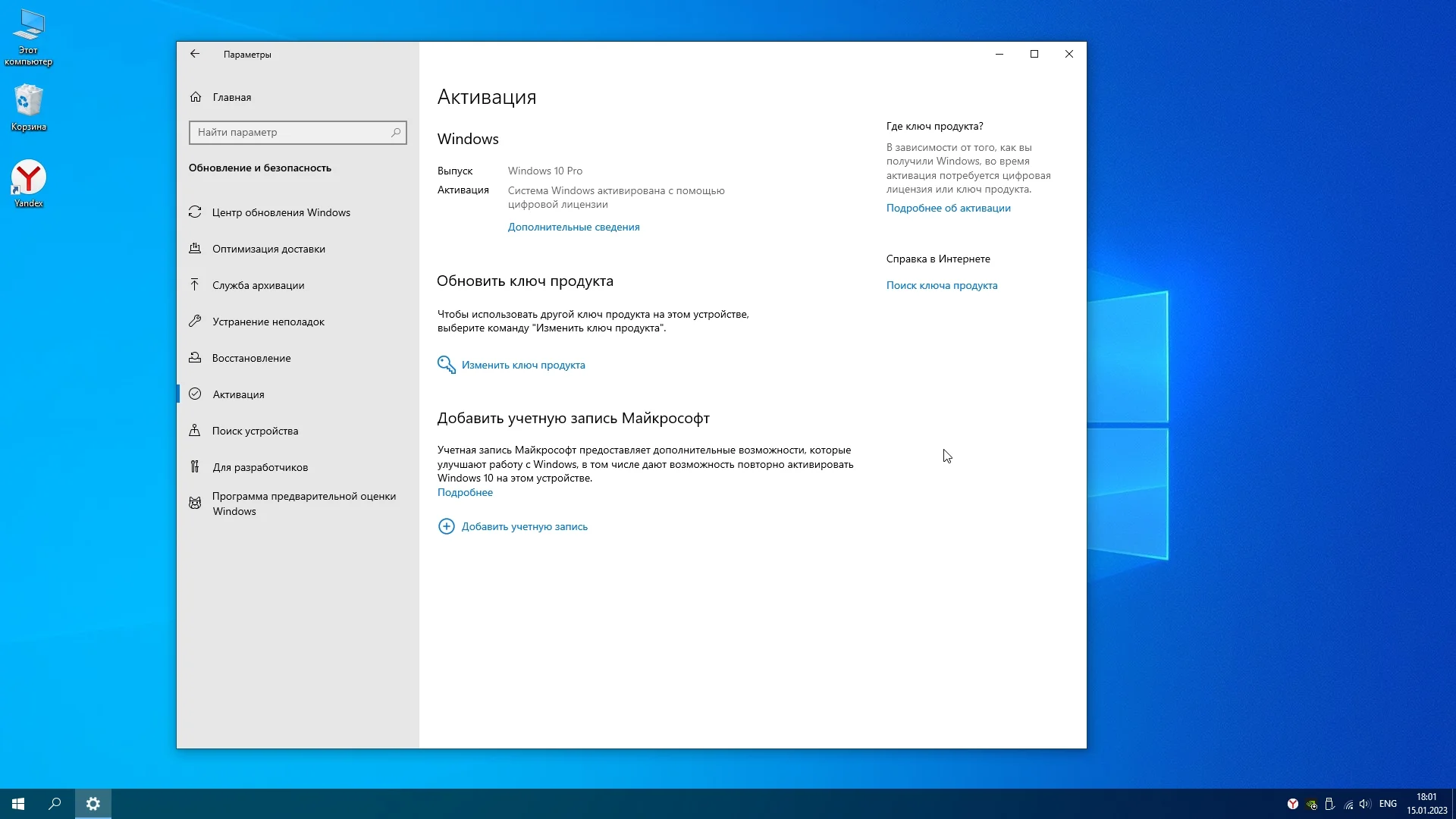Click Поиск ключа продукта link
Image resolution: width=1456 pixels, height=819 pixels.
click(x=941, y=285)
